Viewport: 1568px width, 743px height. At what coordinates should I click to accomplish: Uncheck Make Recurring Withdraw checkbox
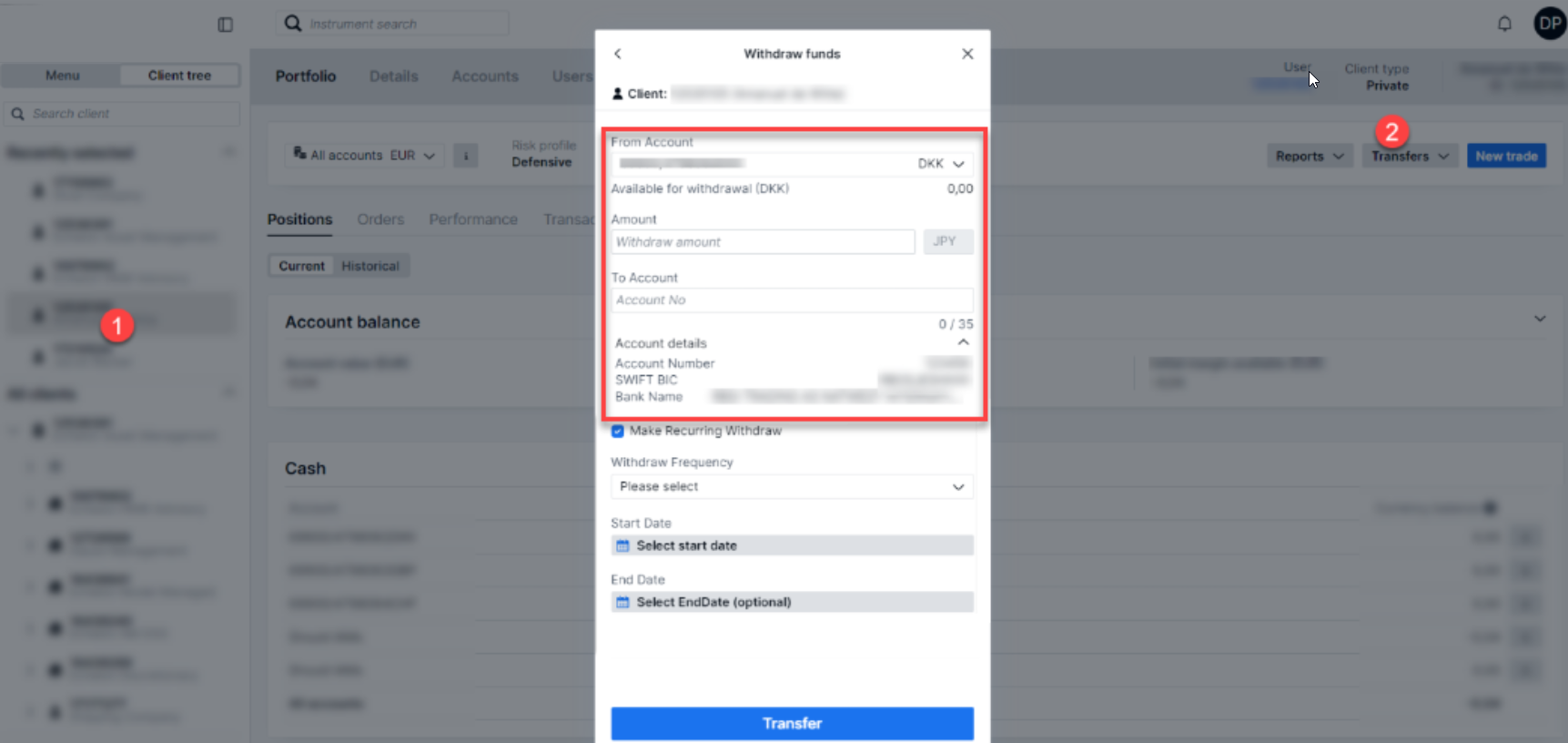tap(618, 431)
